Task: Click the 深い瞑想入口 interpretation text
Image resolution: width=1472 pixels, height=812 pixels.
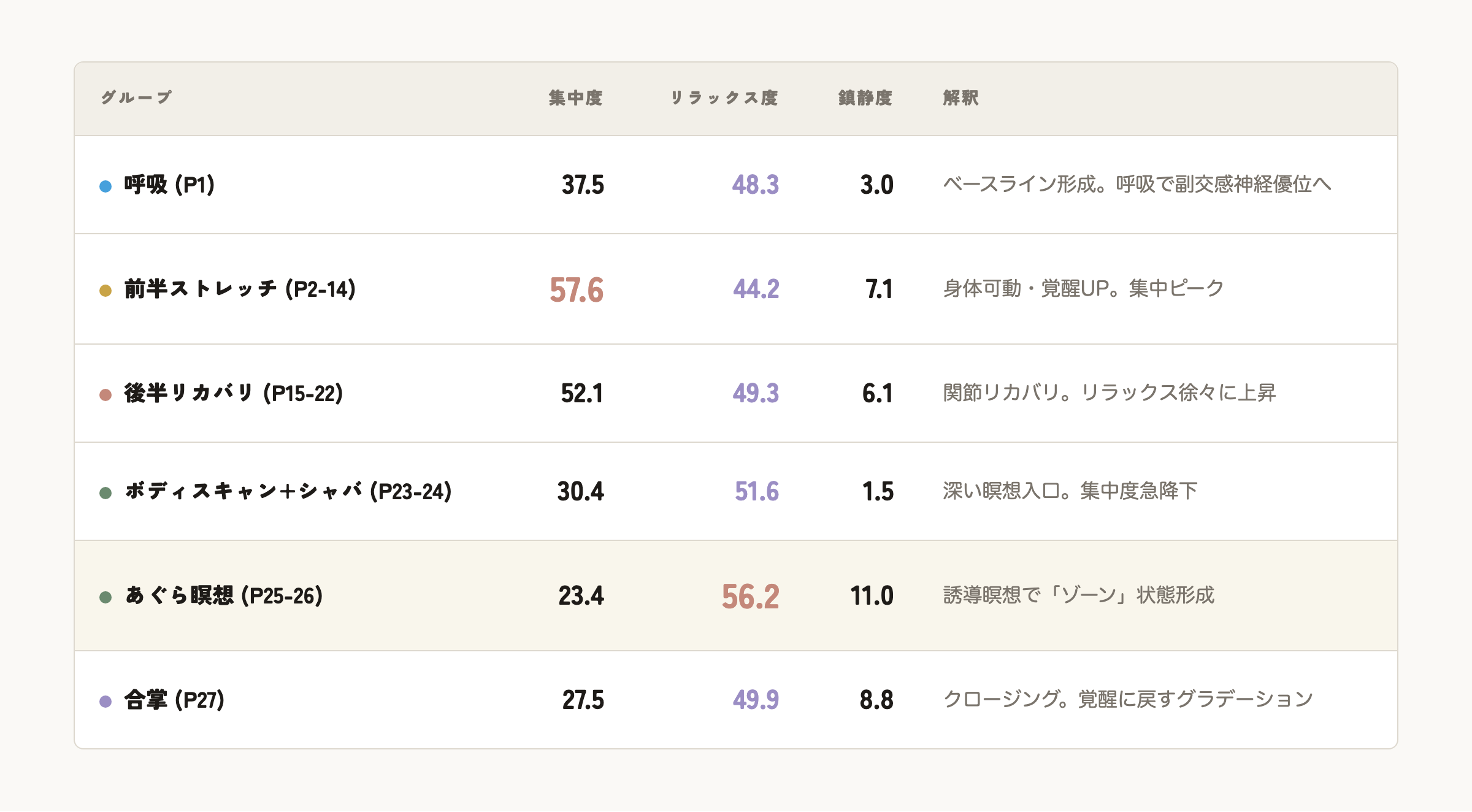Action: (x=1070, y=491)
